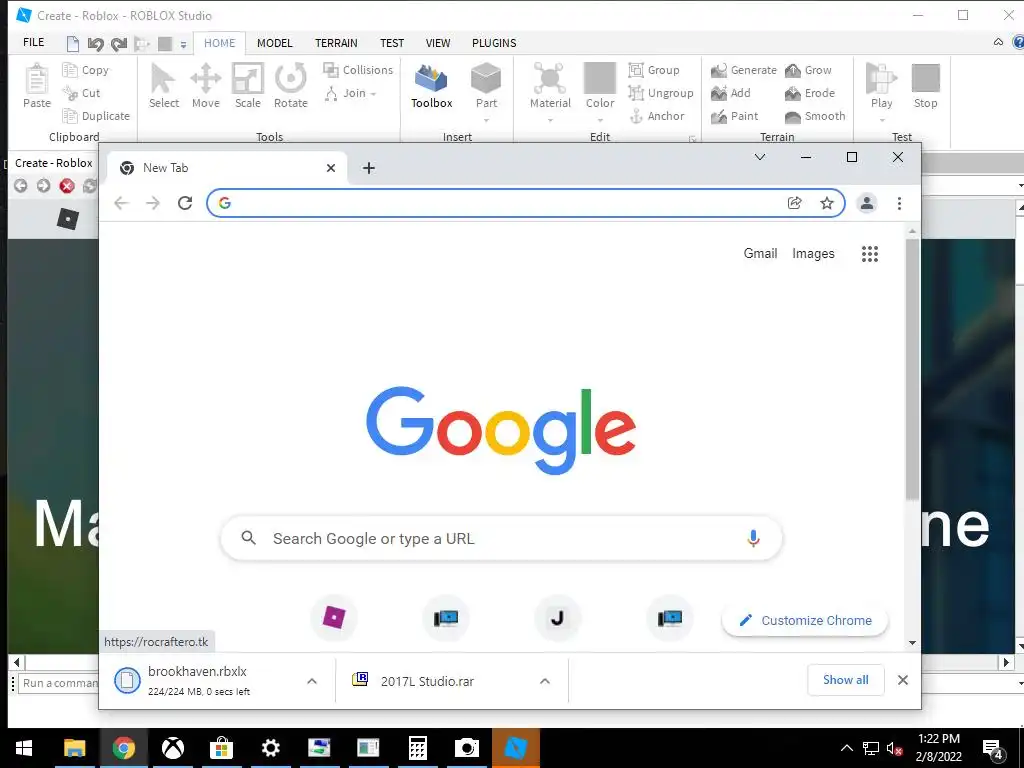Switch to the VIEW ribbon tab
Image resolution: width=1024 pixels, height=768 pixels.
click(438, 43)
